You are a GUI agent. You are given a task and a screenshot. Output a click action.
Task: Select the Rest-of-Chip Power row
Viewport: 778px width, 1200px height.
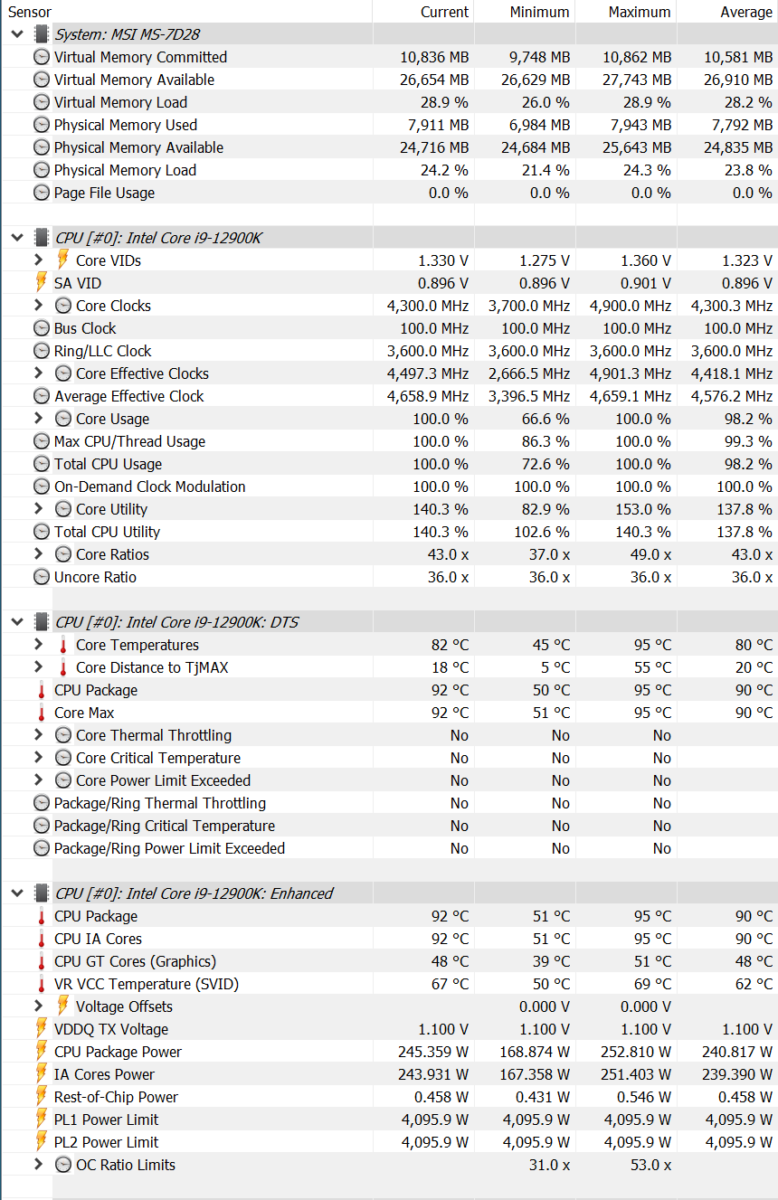389,1097
